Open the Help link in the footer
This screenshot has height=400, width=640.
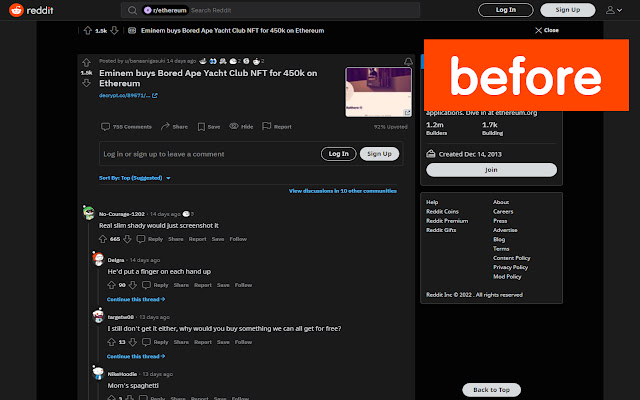432,202
